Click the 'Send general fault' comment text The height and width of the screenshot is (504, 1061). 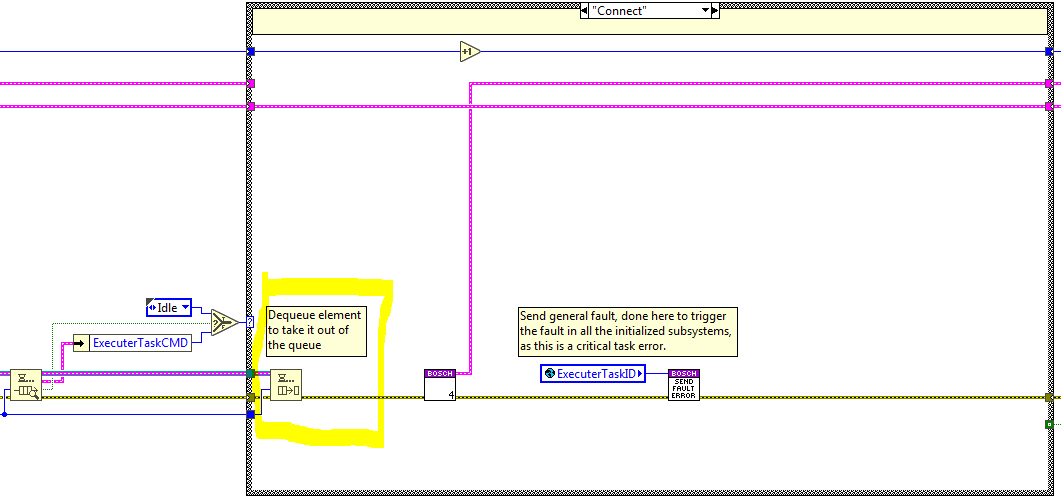[627, 331]
